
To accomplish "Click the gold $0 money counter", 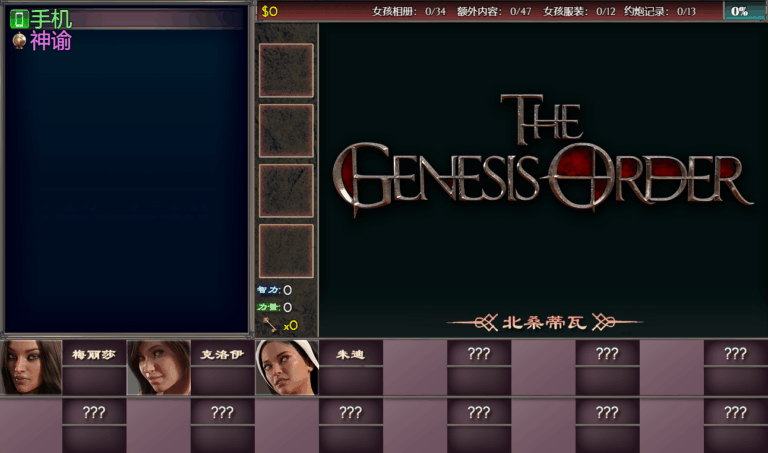I will pos(270,11).
